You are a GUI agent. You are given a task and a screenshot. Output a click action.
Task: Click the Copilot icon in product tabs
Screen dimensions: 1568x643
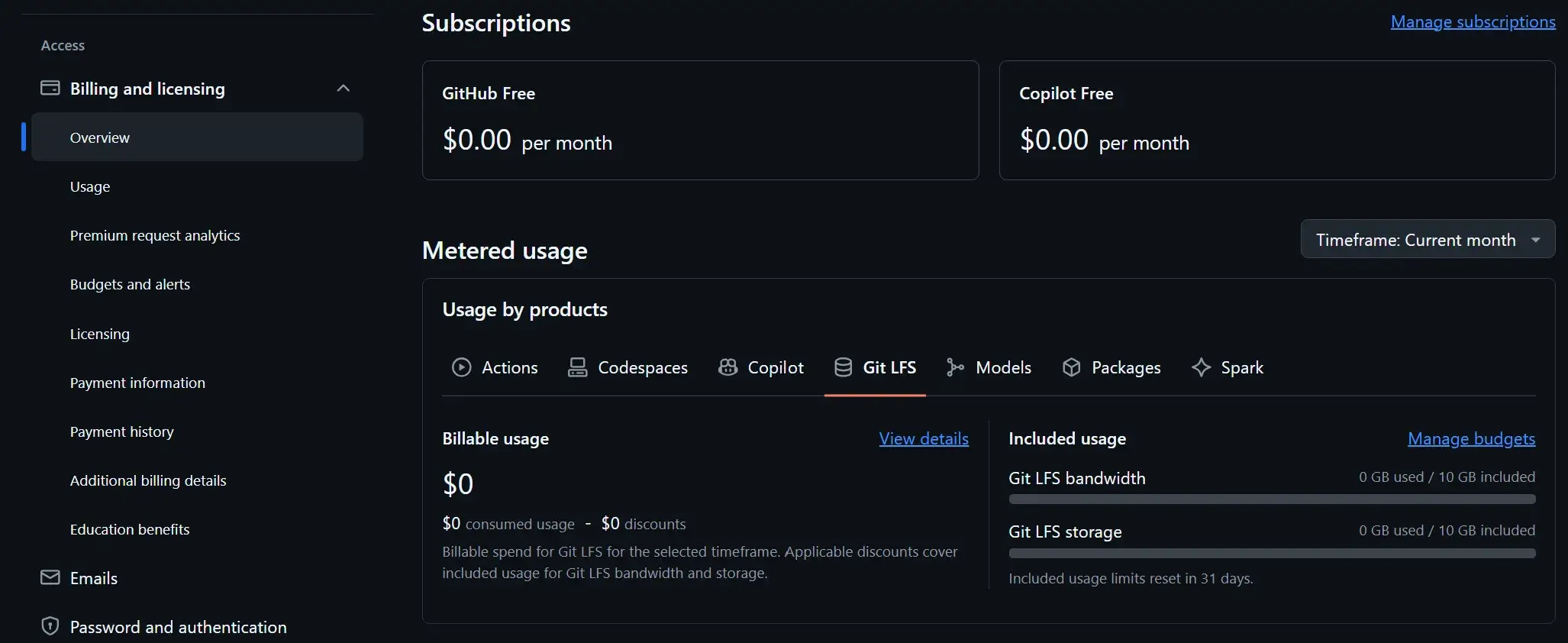coord(728,367)
